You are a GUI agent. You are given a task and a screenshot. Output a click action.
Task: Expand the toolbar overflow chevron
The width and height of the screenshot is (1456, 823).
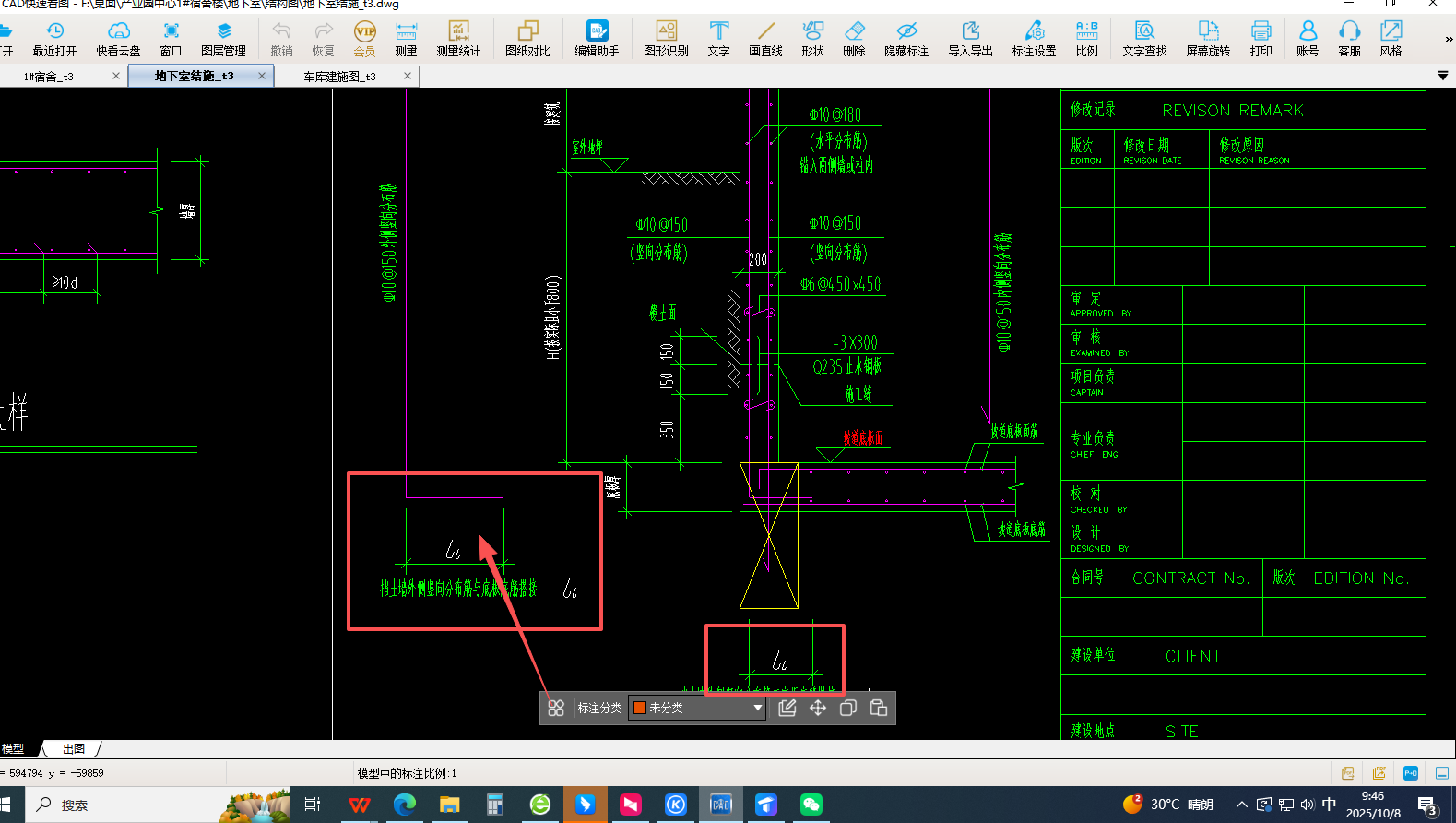tap(1449, 39)
